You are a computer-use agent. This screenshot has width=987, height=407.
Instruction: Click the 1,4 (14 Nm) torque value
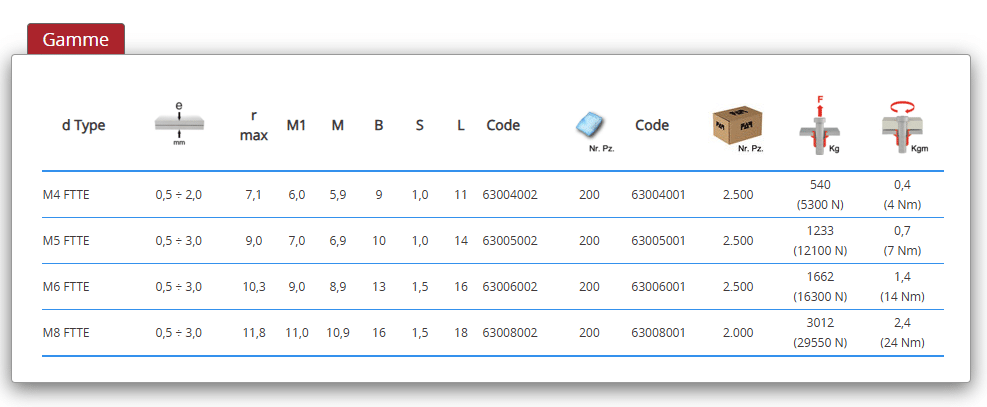click(901, 287)
